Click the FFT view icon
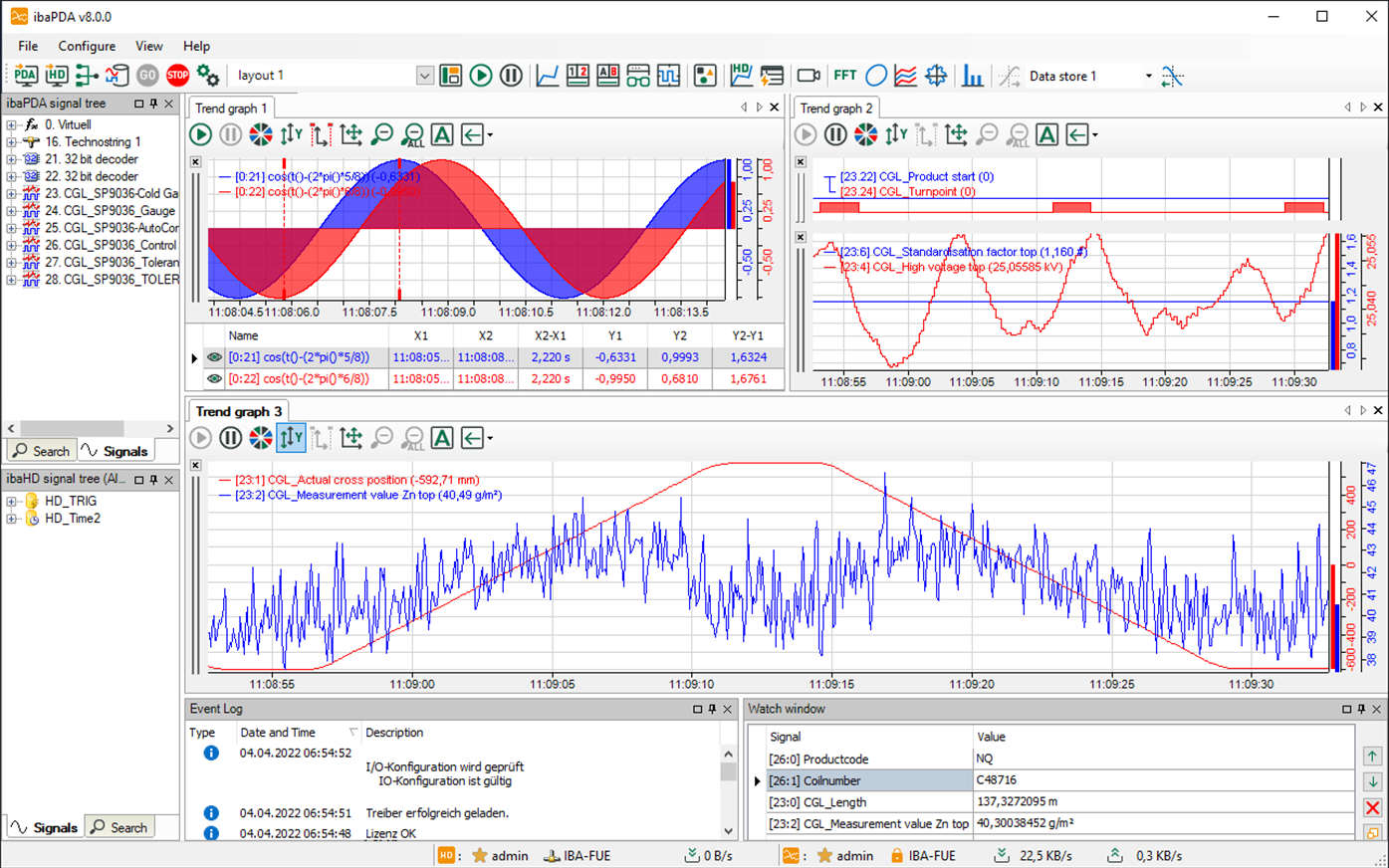The image size is (1389, 868). (x=844, y=76)
